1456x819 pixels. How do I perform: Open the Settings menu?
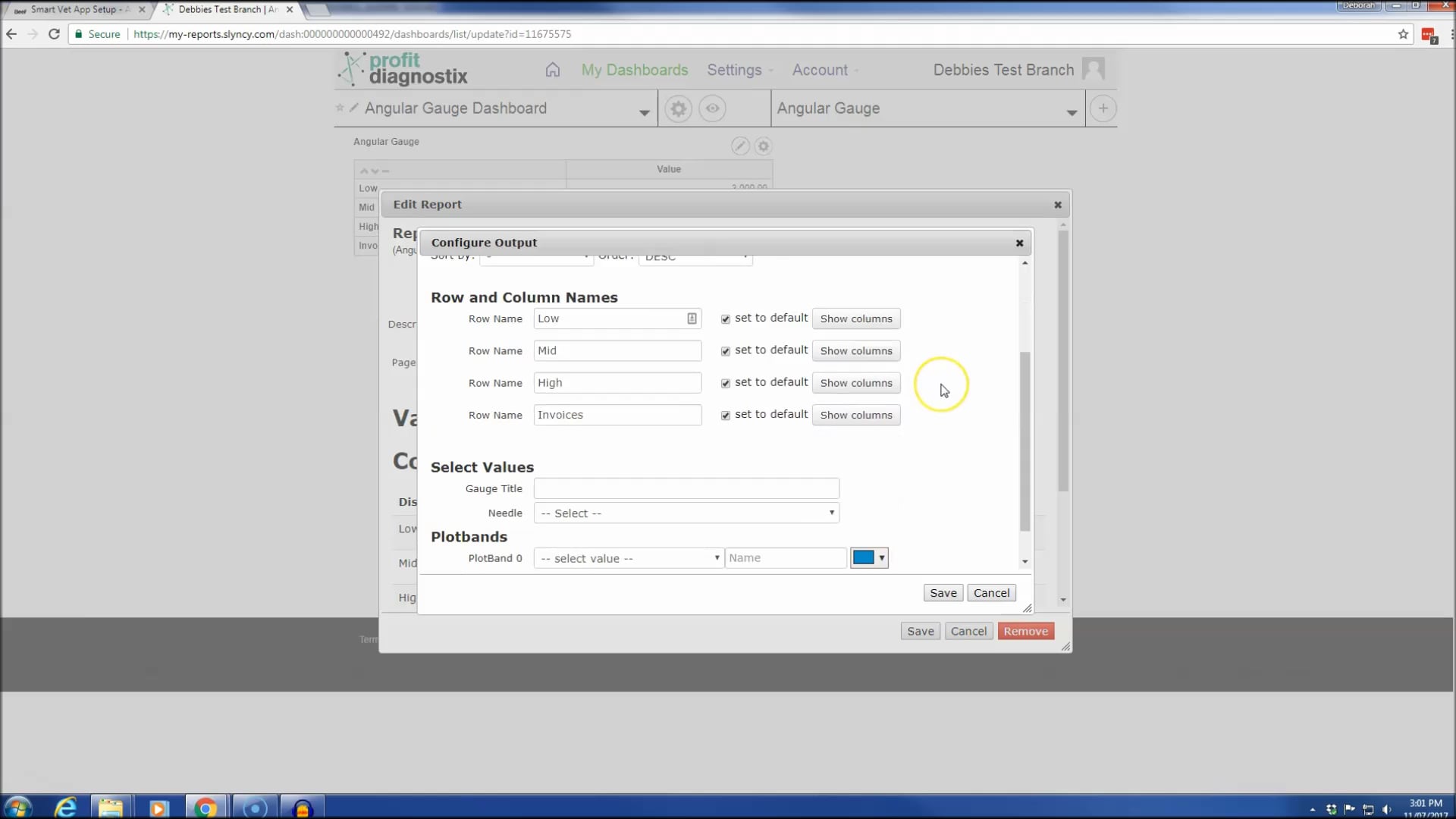(739, 70)
